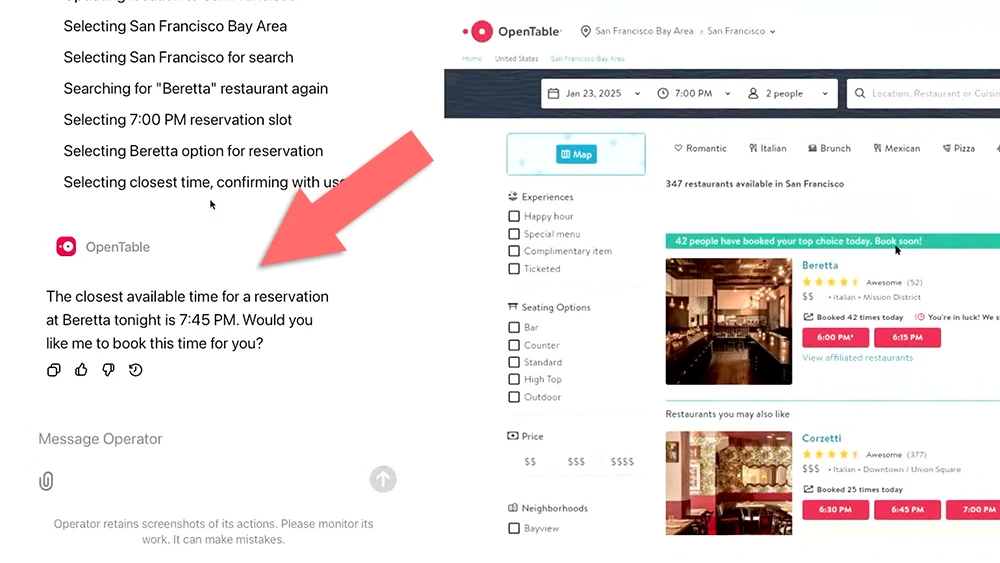Give thumbs up to Operator response

coord(81,370)
